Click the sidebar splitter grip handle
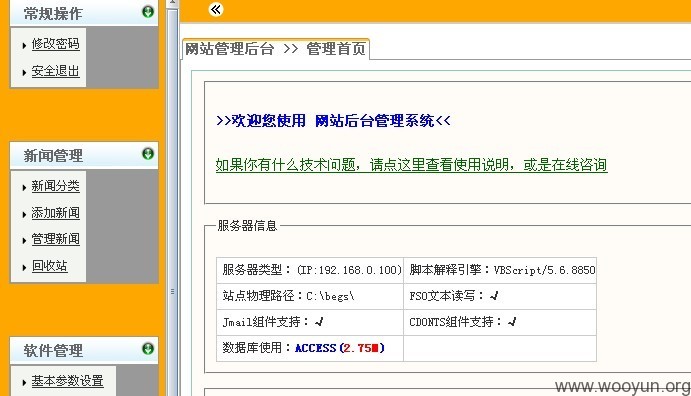691x396 pixels. [172, 291]
